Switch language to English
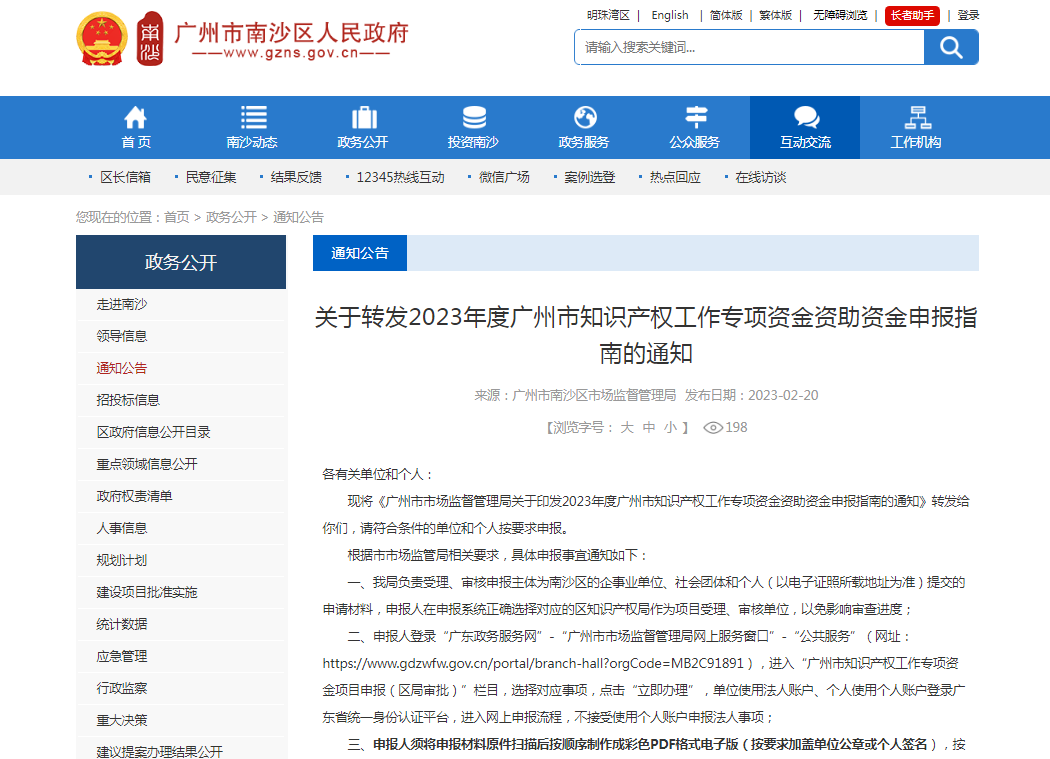 pyautogui.click(x=670, y=15)
